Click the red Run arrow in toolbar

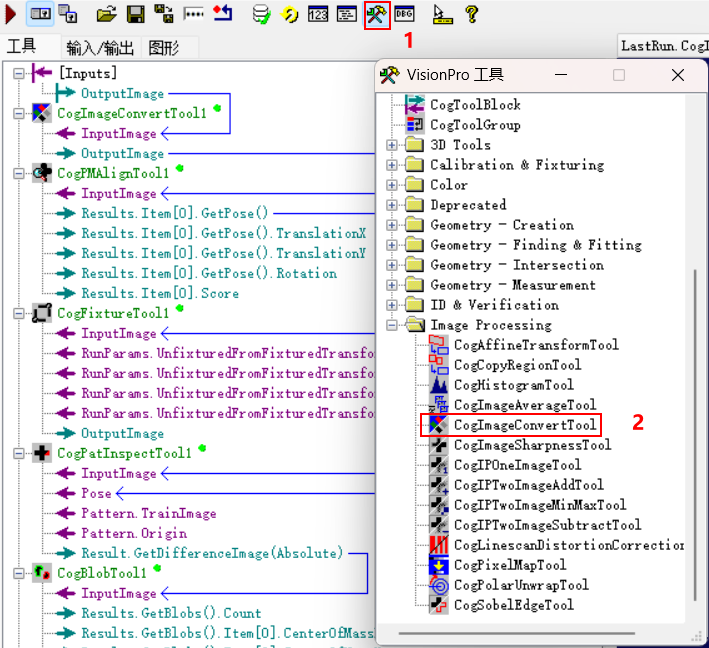[11, 14]
